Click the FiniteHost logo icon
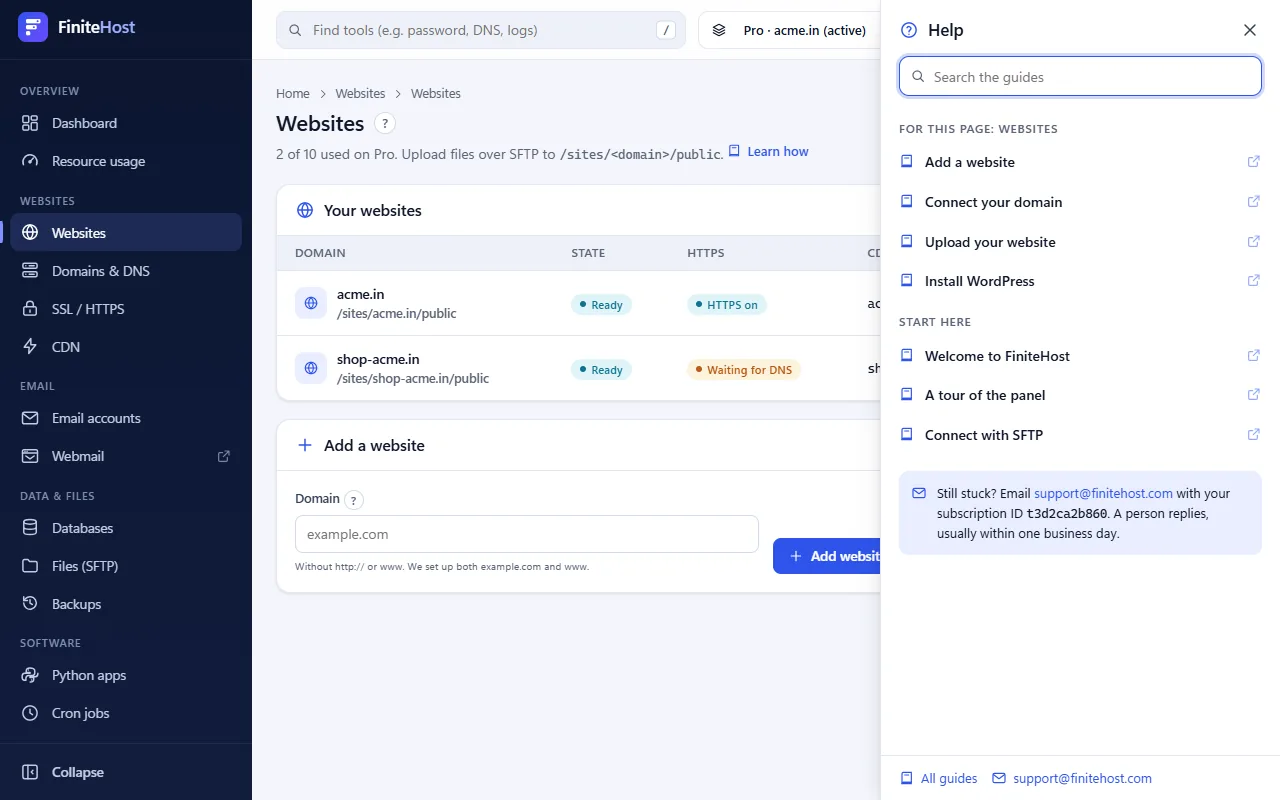The height and width of the screenshot is (800, 1280). click(33, 27)
